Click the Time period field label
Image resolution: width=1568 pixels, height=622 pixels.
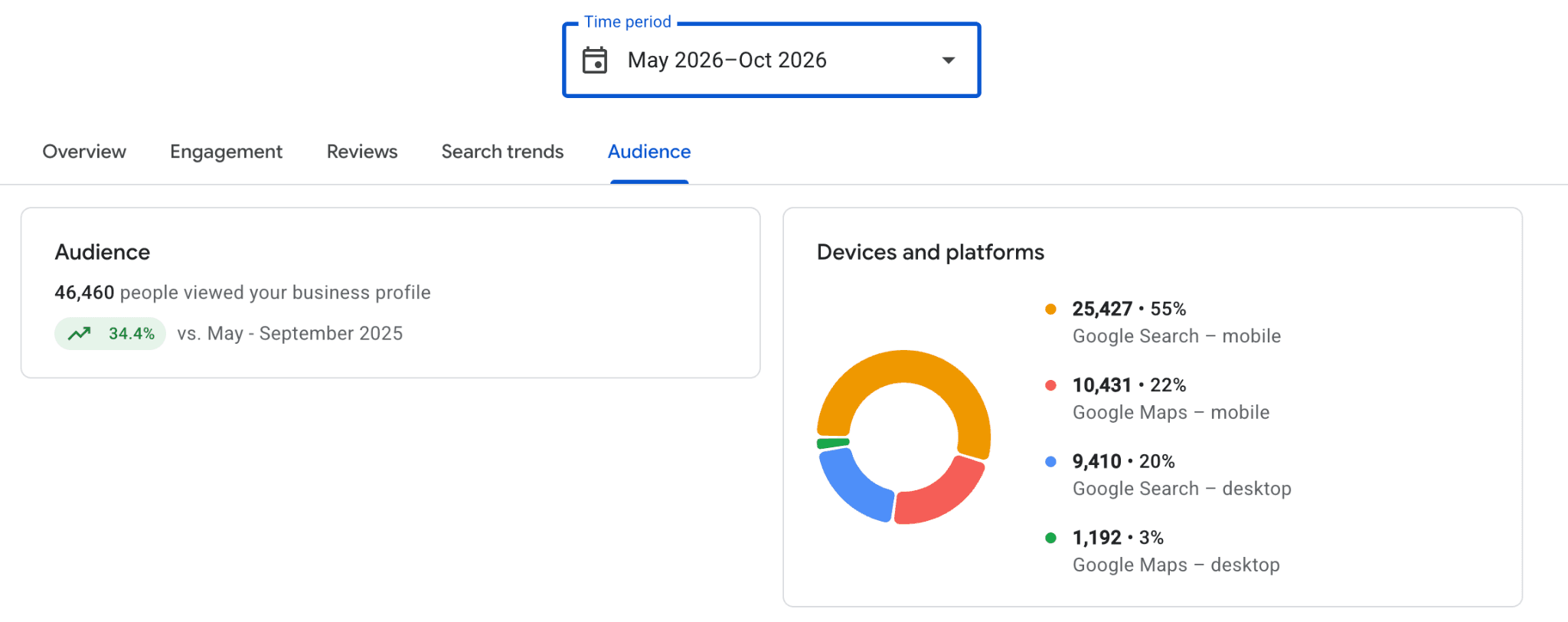[x=628, y=21]
